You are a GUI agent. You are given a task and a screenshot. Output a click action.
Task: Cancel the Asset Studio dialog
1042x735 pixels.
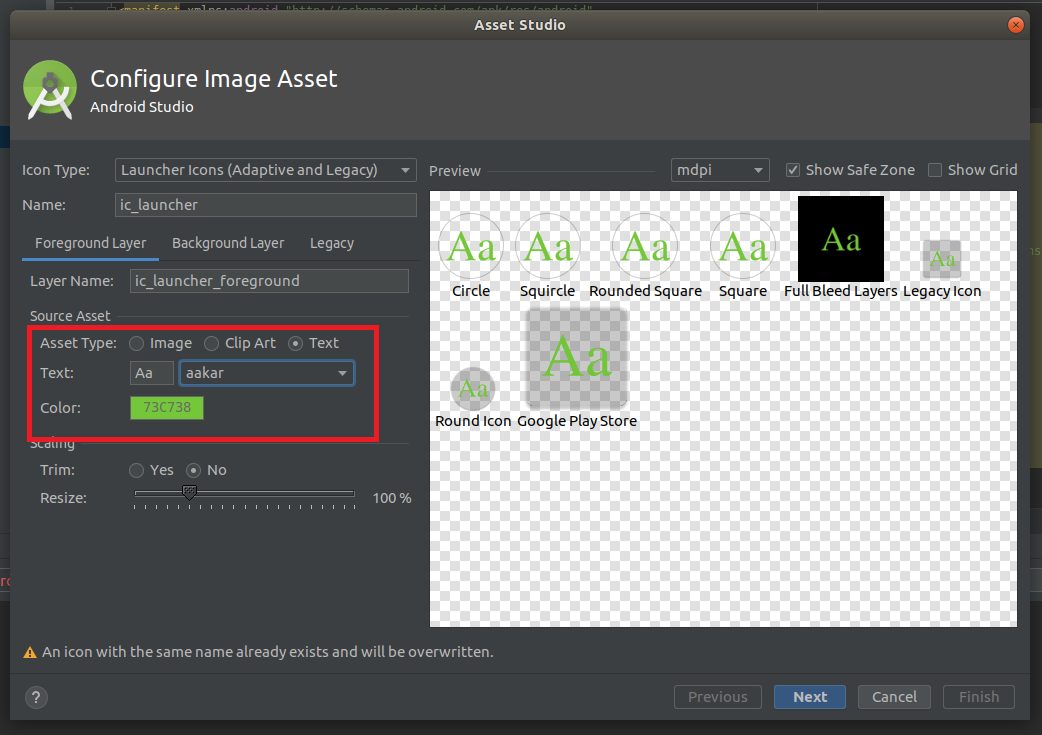pyautogui.click(x=893, y=697)
